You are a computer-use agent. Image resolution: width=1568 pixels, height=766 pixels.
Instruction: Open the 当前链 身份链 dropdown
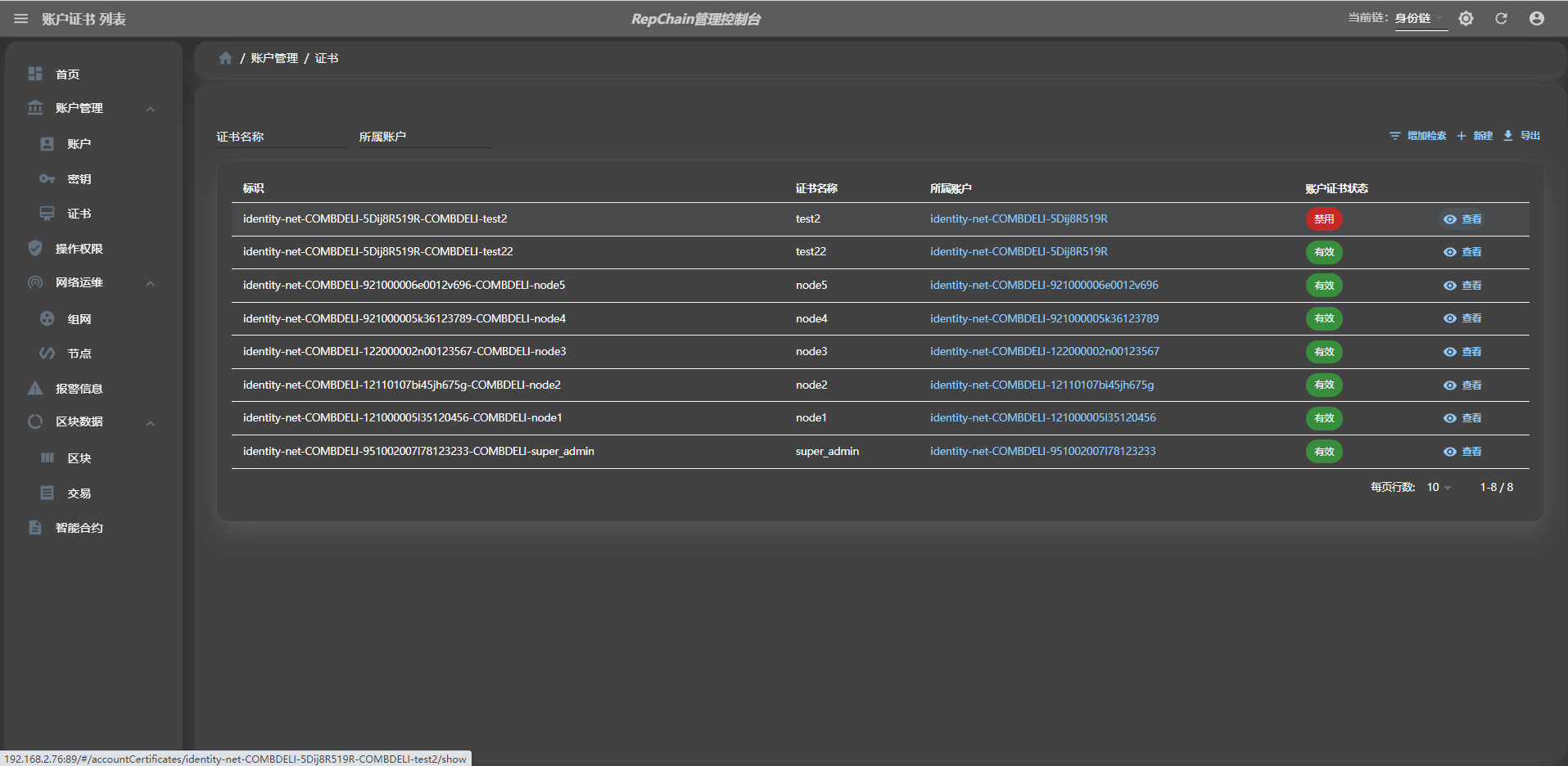coord(1421,18)
